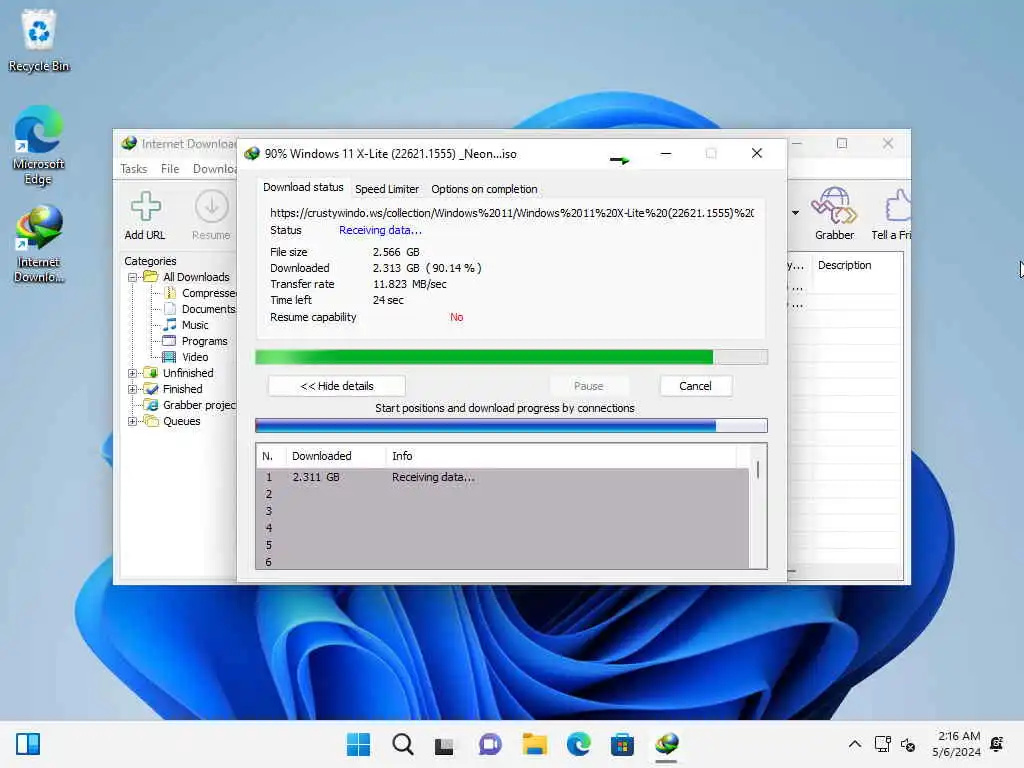Click Hide details button
This screenshot has height=768, width=1024.
(337, 386)
